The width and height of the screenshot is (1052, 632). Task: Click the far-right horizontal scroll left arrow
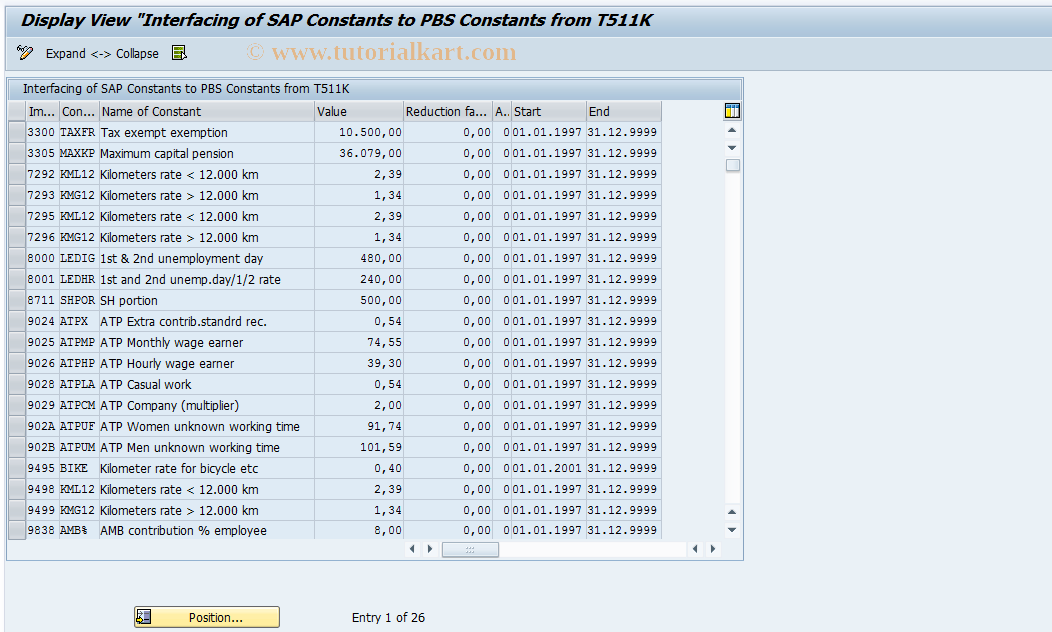click(695, 549)
